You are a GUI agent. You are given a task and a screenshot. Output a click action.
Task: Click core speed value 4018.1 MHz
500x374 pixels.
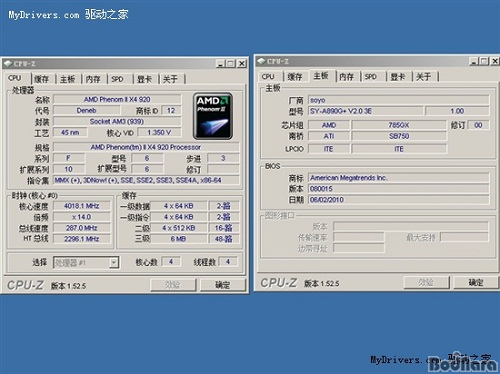click(x=82, y=206)
